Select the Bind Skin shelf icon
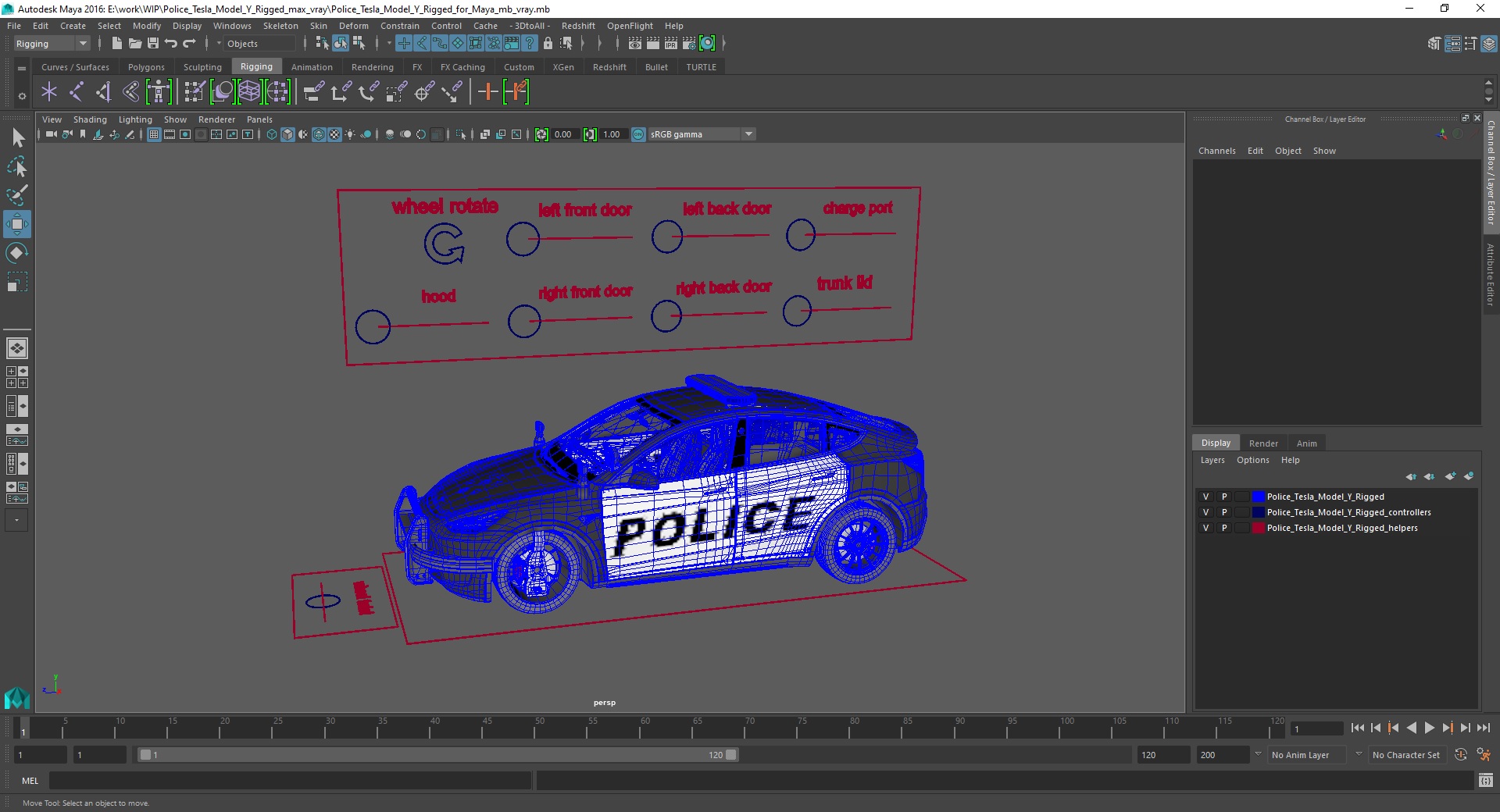The height and width of the screenshot is (812, 1500). 131,92
